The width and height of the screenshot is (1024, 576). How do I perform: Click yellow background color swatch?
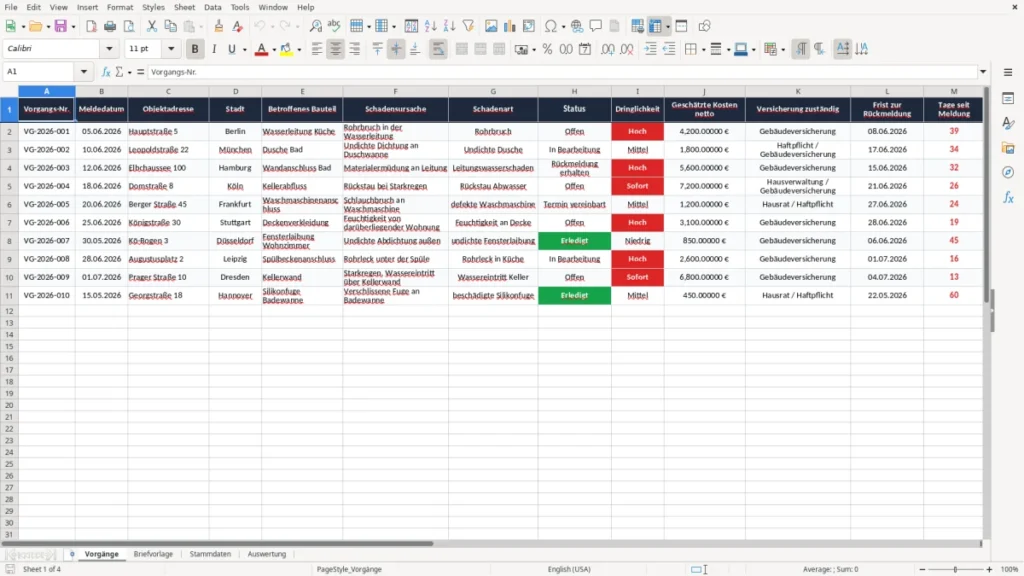point(286,49)
